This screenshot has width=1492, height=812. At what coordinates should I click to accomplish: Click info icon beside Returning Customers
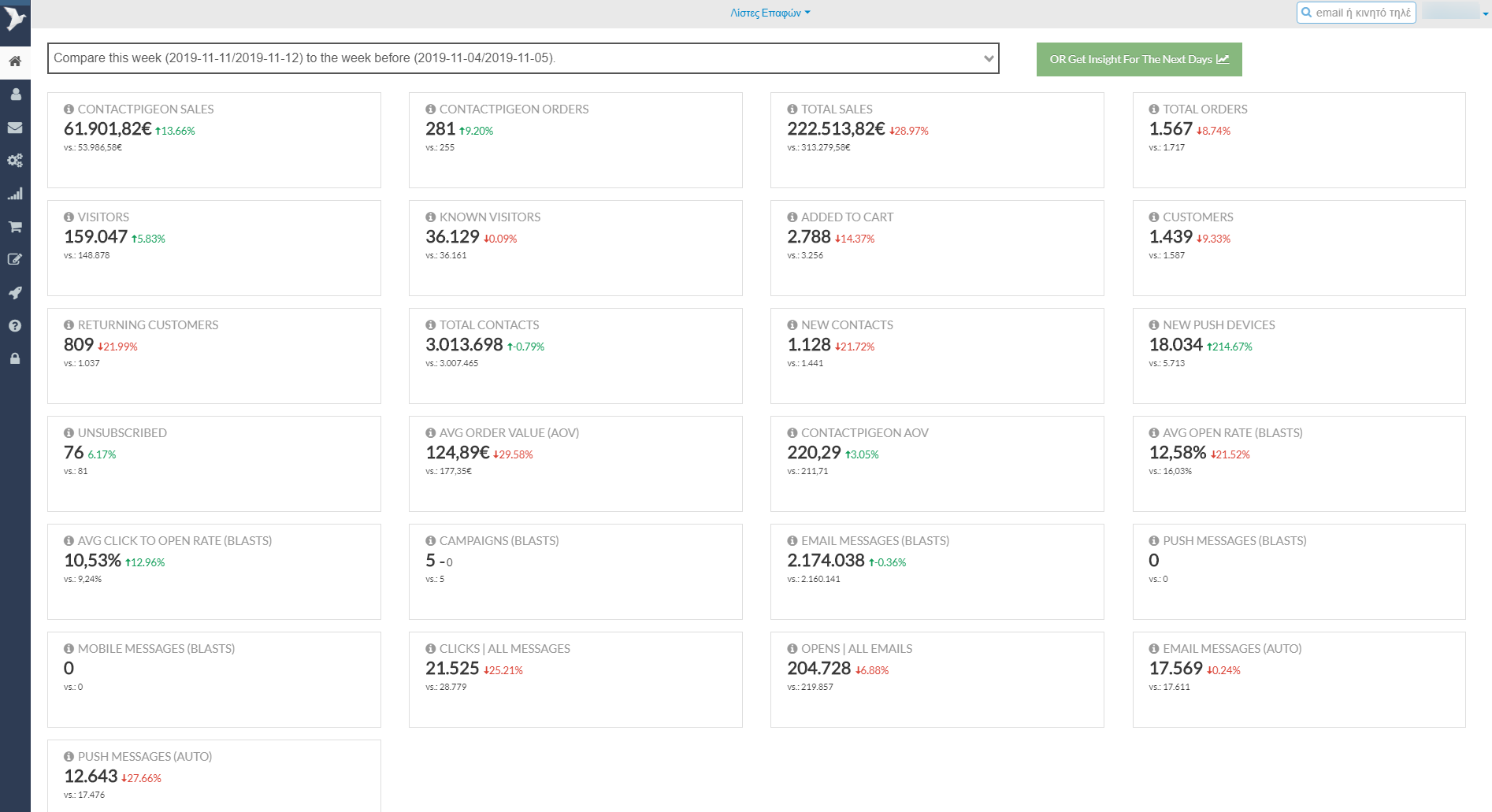(69, 325)
